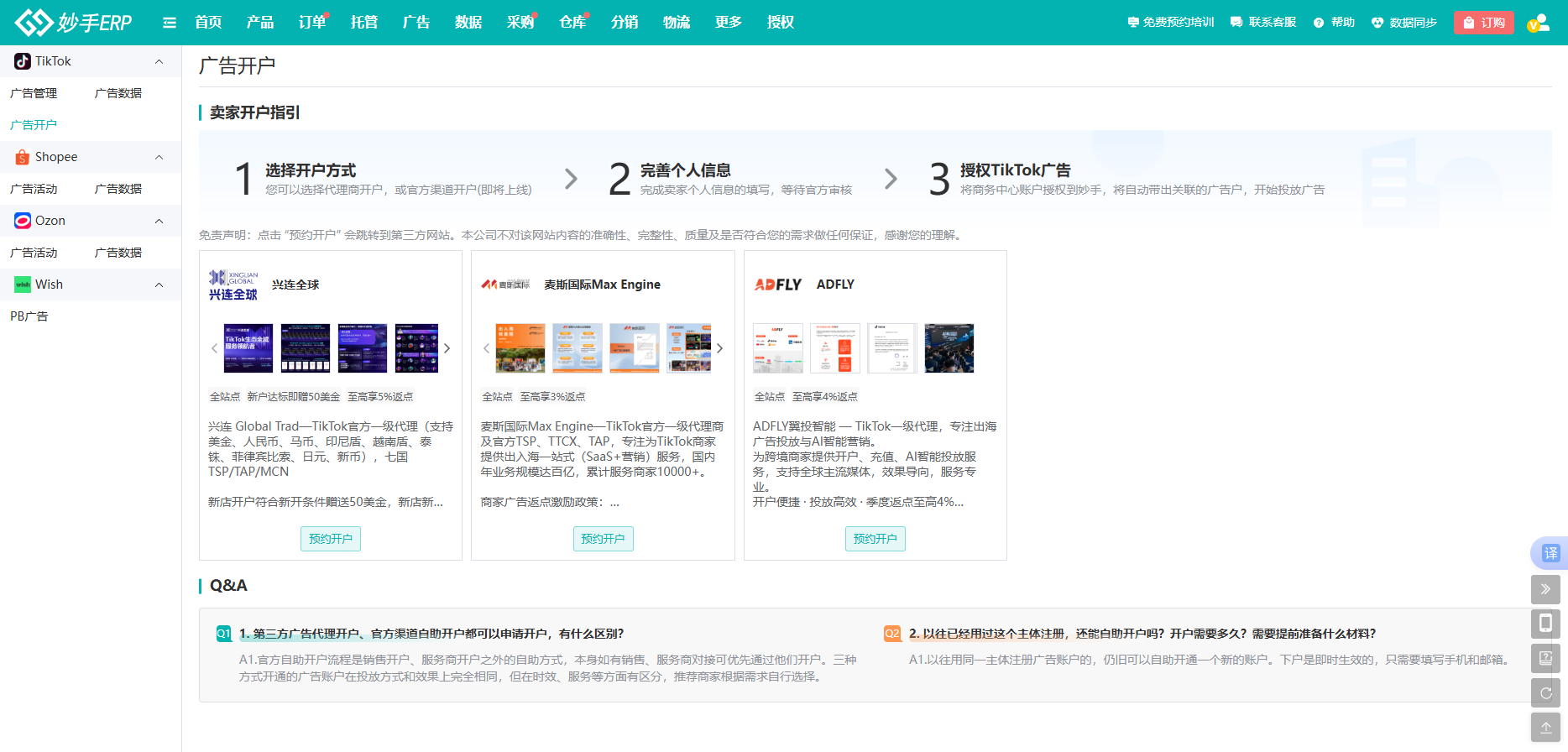Click 预约开户 button for ADFLY
This screenshot has width=1568, height=752.
tap(875, 539)
